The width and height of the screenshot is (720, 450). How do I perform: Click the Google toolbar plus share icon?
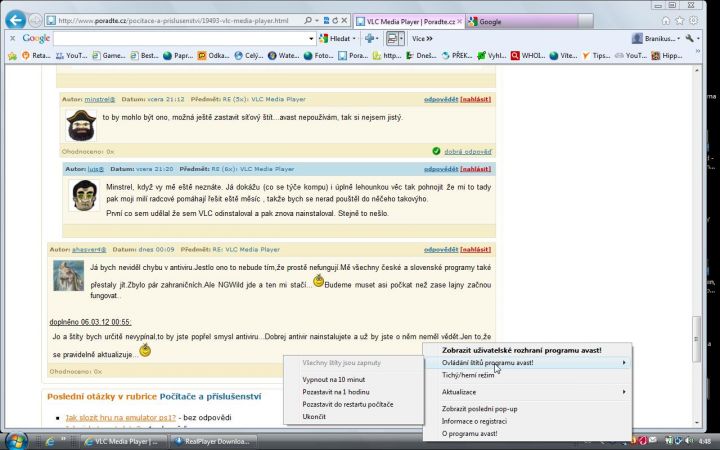[x=369, y=39]
